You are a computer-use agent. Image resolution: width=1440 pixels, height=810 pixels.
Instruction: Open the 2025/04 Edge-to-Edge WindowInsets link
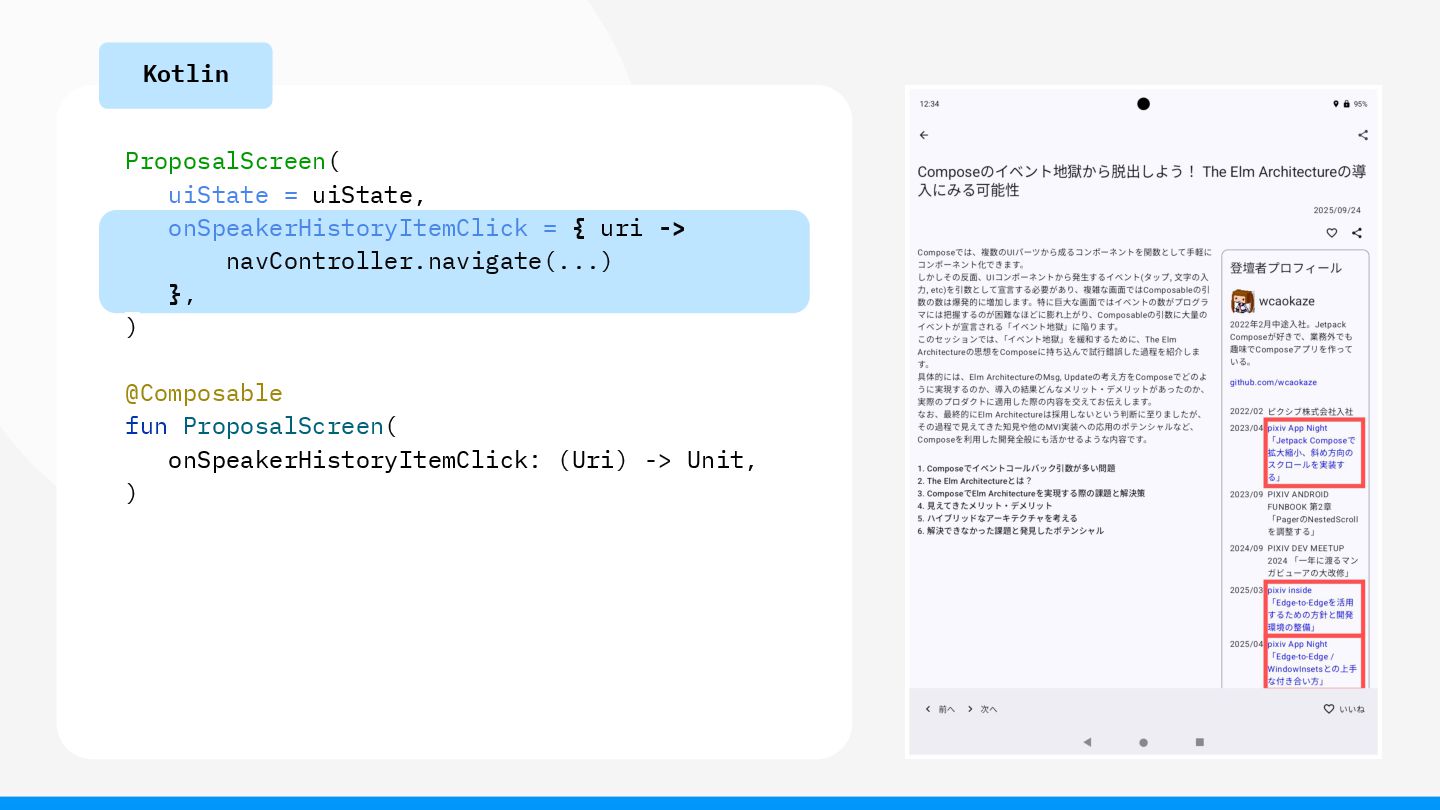(x=1314, y=663)
